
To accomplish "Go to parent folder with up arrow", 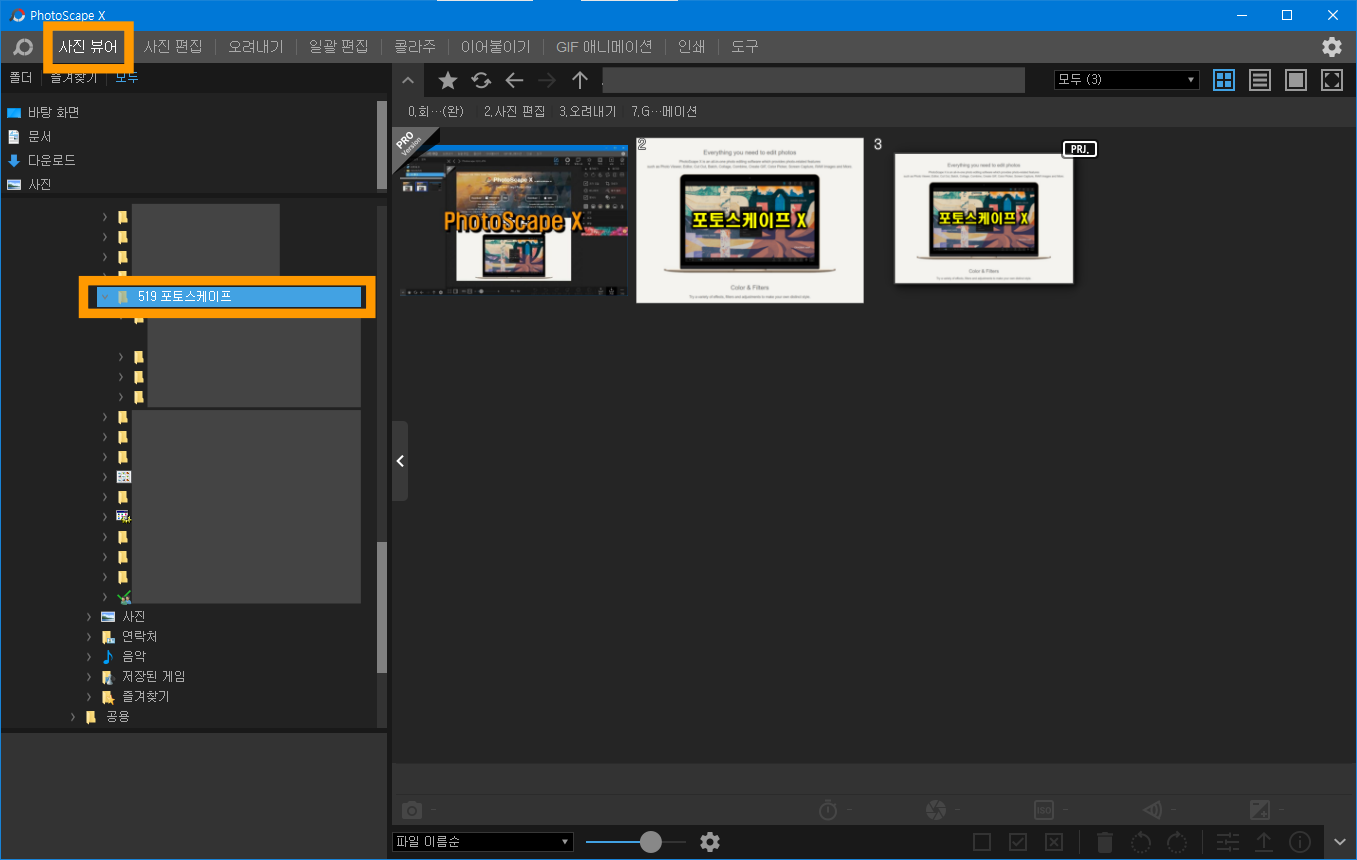I will [x=580, y=80].
